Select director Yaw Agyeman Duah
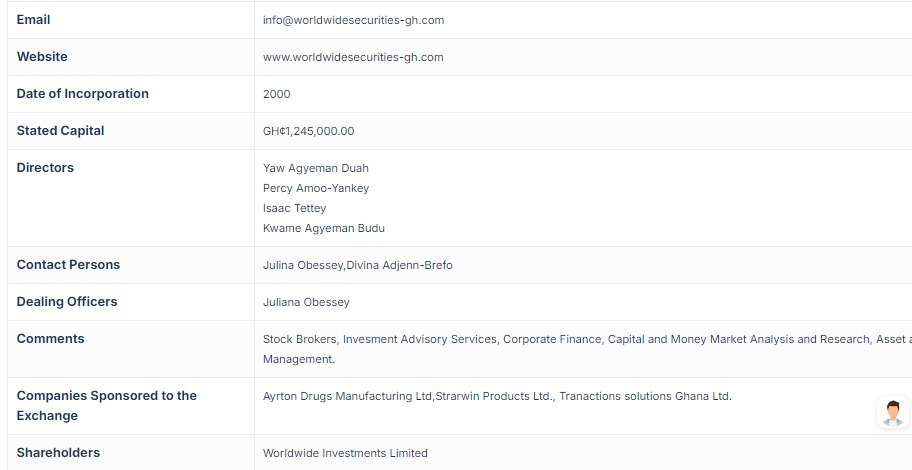 (315, 168)
